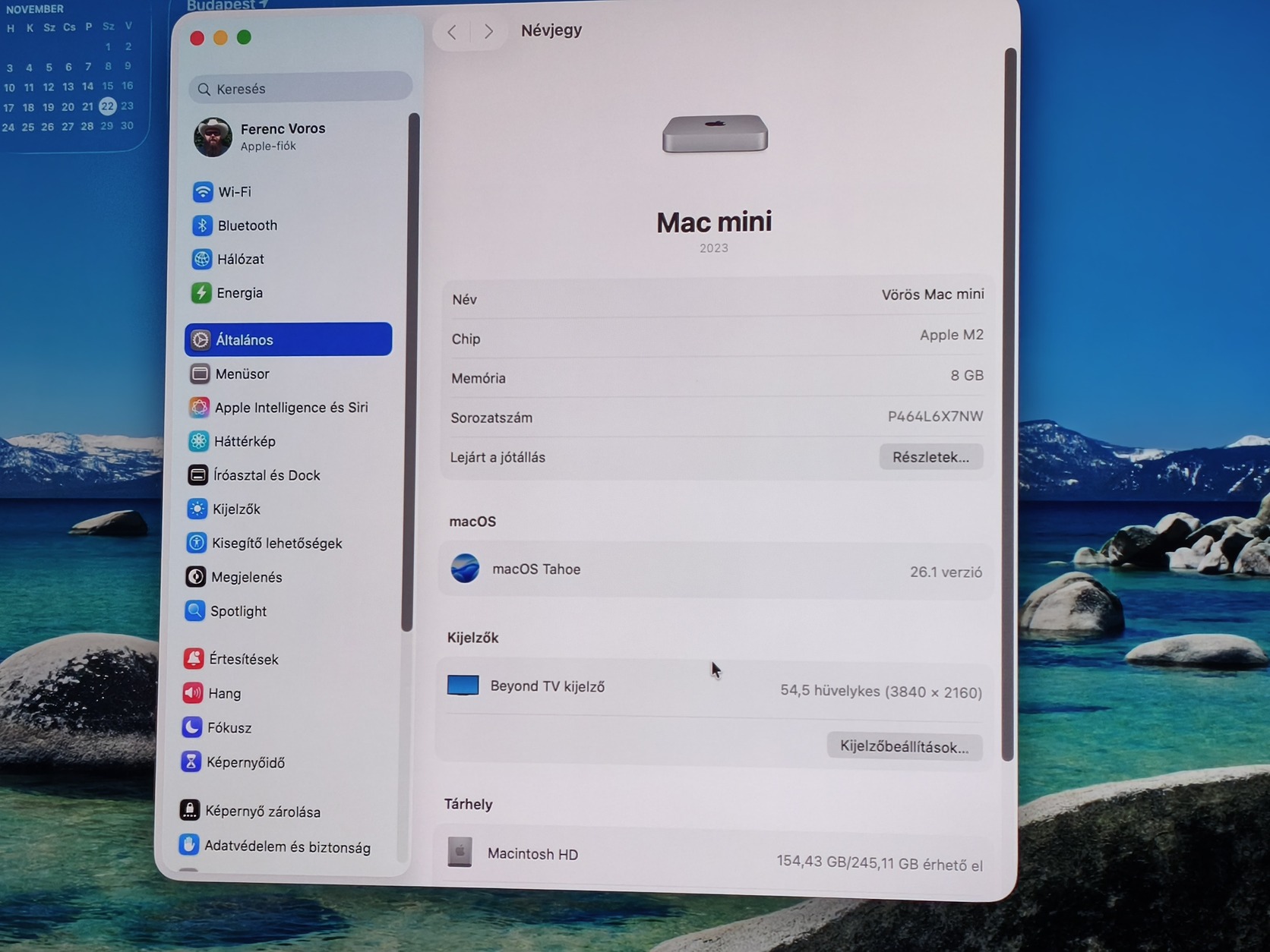The width and height of the screenshot is (1270, 952).
Task: Focus the Keresés search field
Action: pos(300,89)
